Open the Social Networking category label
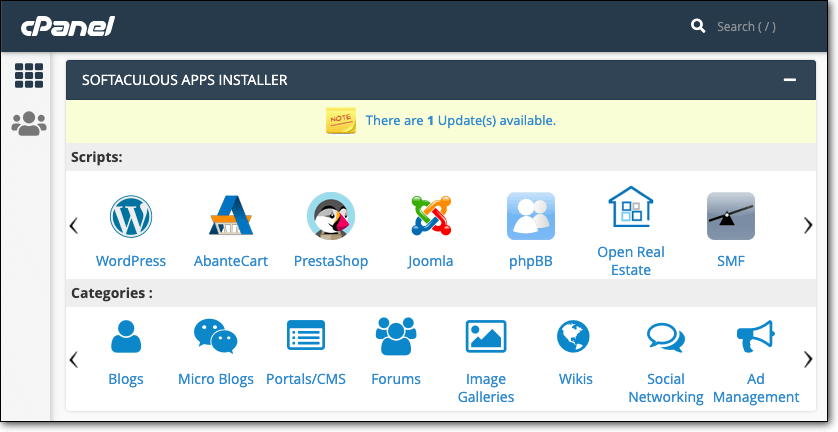 coord(666,388)
